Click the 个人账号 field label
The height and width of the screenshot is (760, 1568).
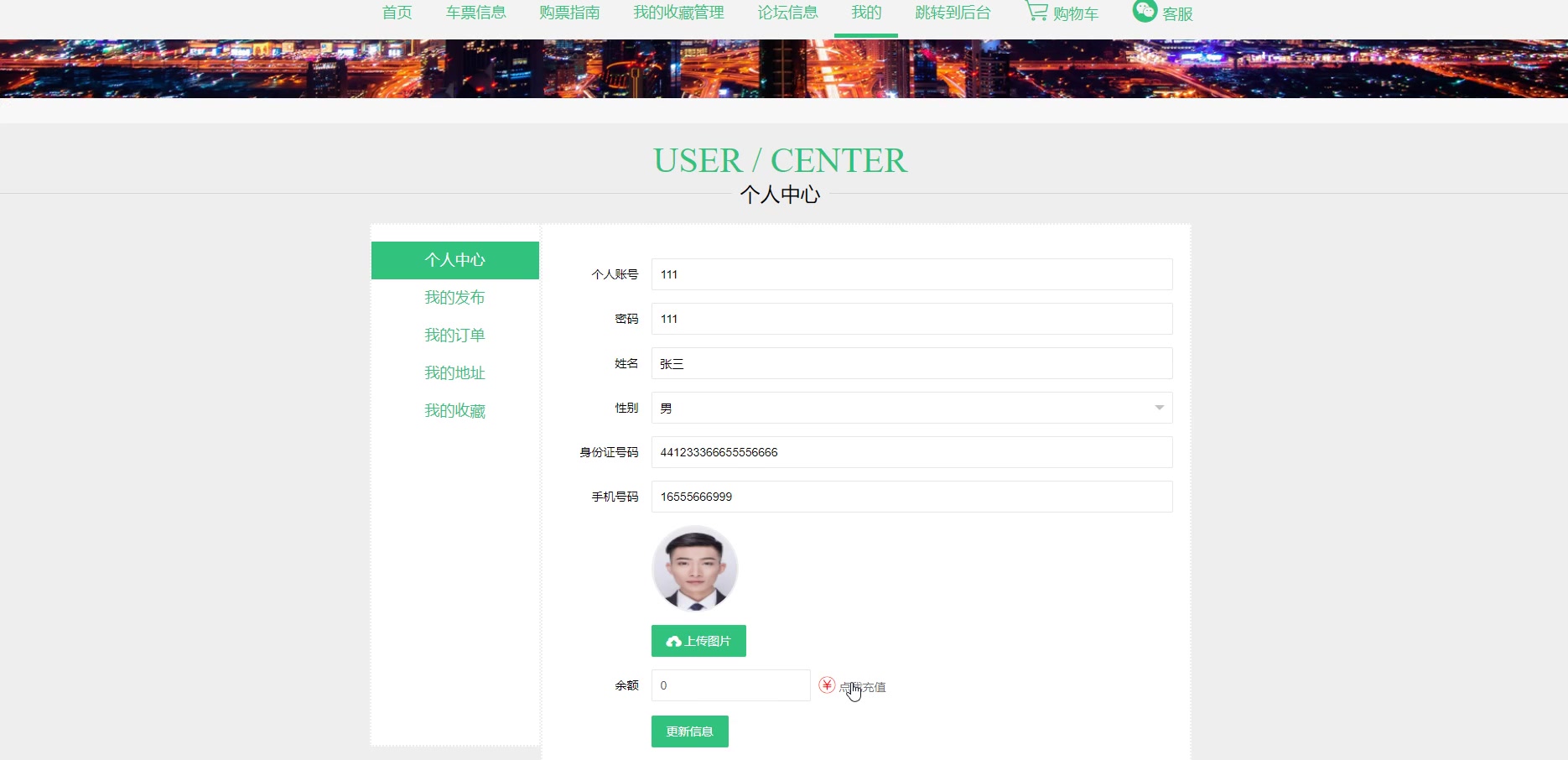coord(615,274)
